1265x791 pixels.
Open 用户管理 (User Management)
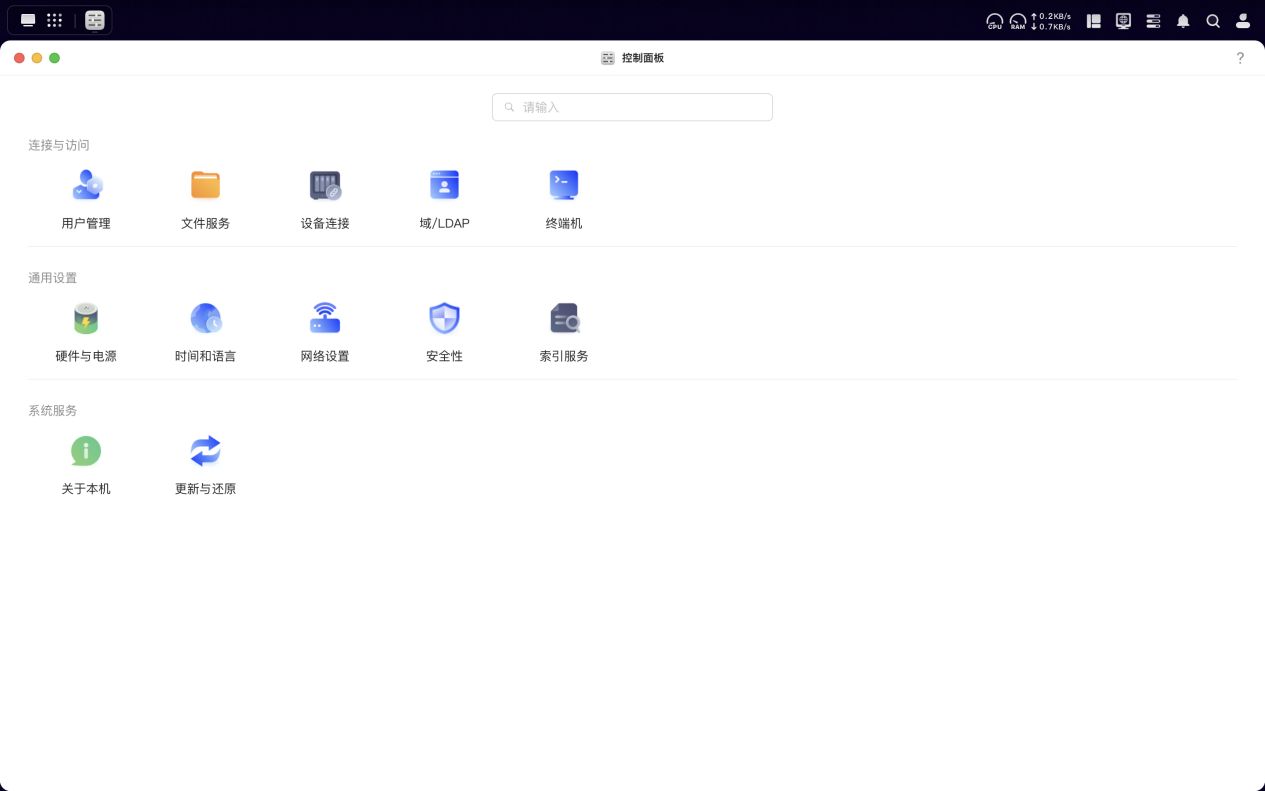(x=86, y=199)
